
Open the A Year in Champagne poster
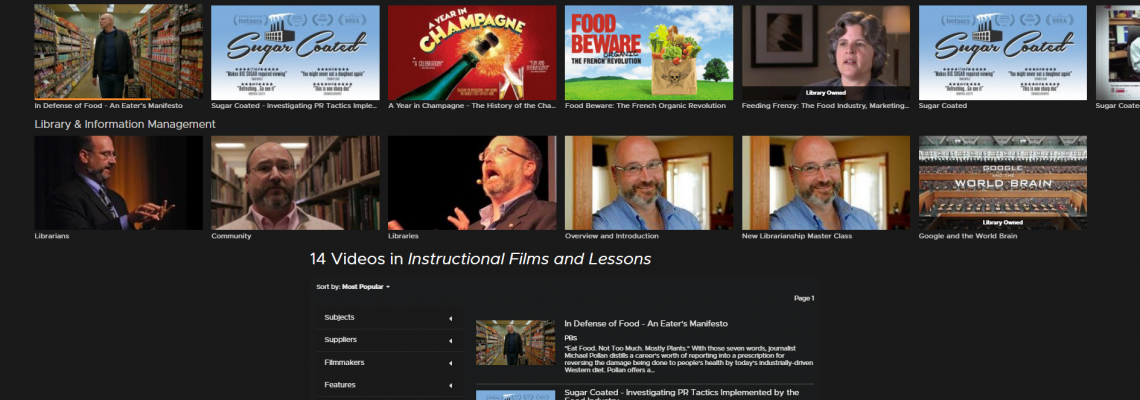[472, 52]
